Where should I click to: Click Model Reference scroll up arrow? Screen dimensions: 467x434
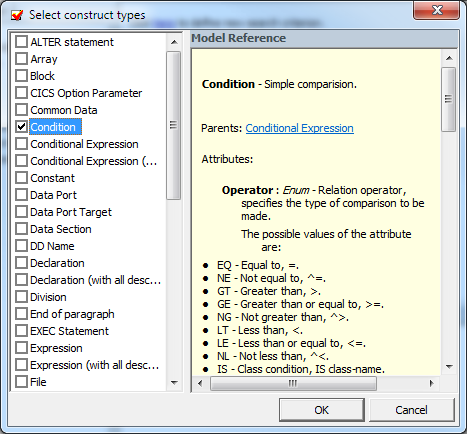click(x=449, y=58)
